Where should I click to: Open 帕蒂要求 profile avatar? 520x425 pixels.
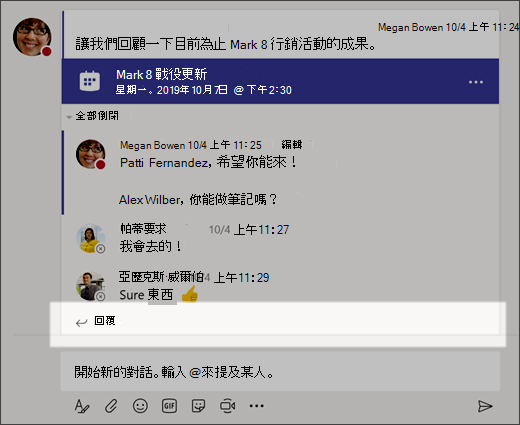click(x=91, y=238)
